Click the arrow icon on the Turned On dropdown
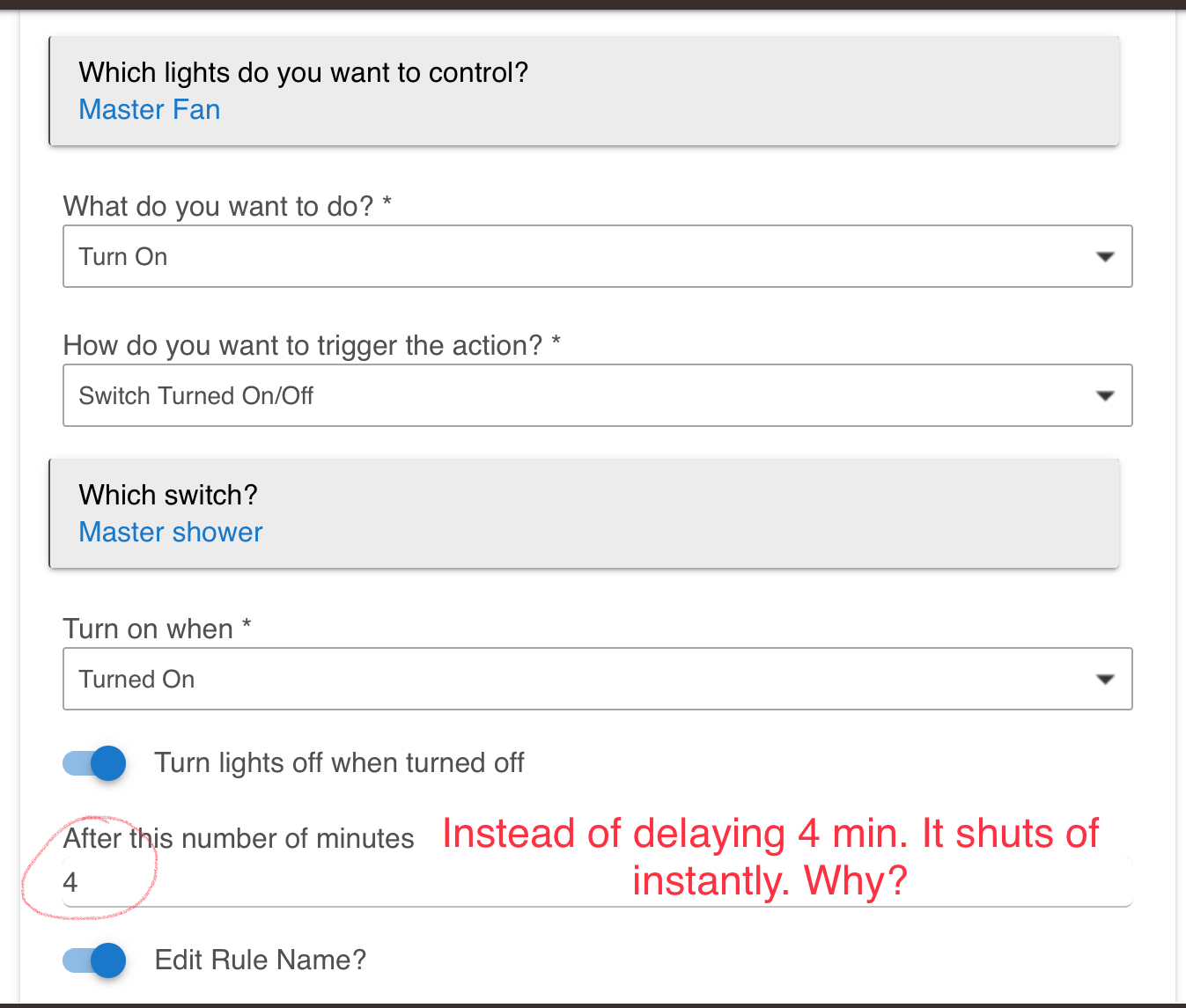 point(1104,680)
